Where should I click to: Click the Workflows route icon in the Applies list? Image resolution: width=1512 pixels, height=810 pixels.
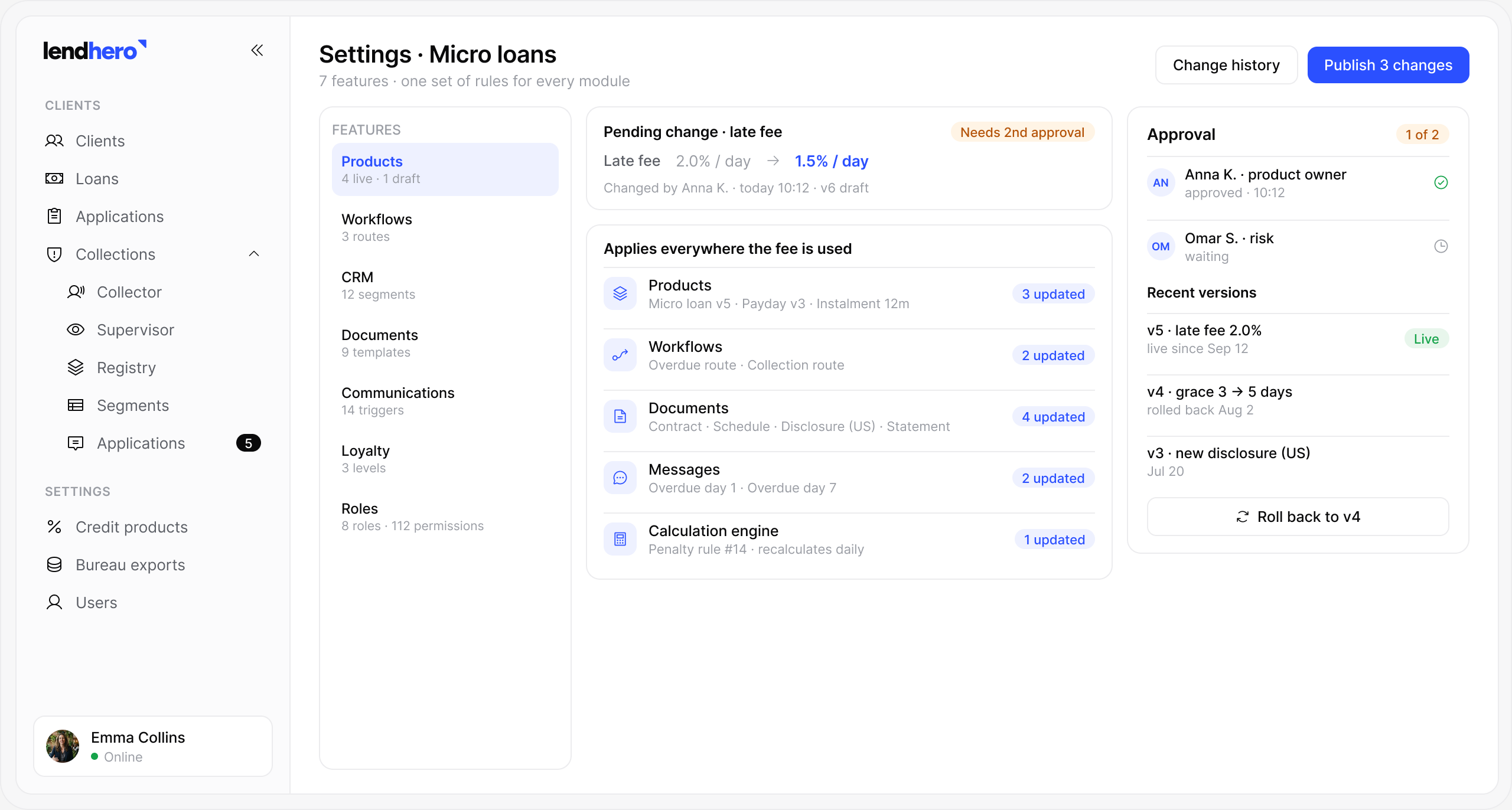point(620,355)
